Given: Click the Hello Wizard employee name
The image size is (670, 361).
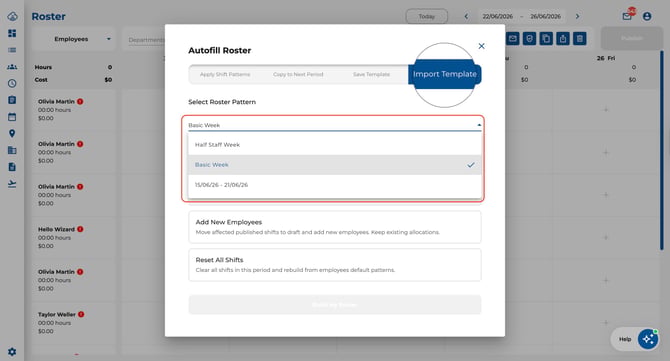Looking at the screenshot, I should coord(56,229).
